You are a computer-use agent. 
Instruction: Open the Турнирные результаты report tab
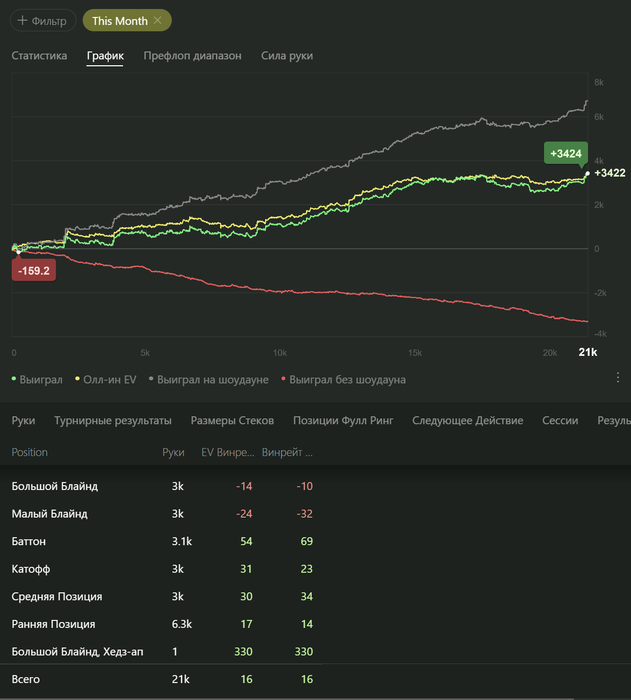113,421
